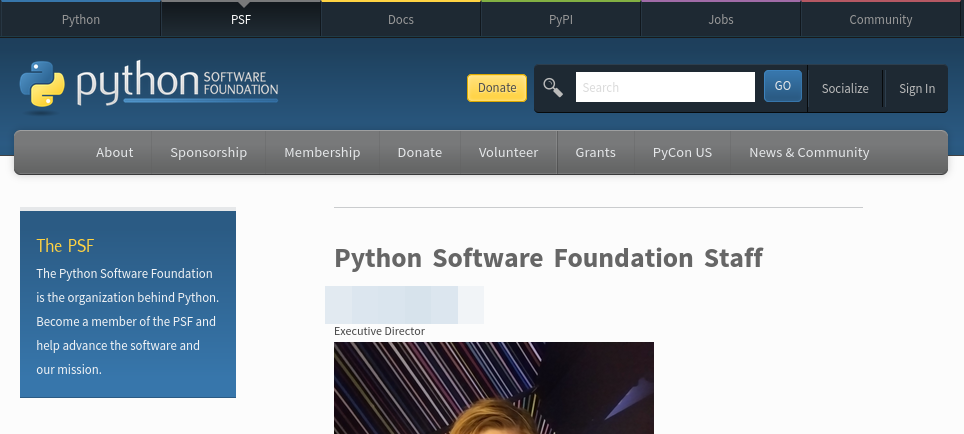Click the magnifying glass search icon
Screen dimensions: 964x434
[553, 87]
